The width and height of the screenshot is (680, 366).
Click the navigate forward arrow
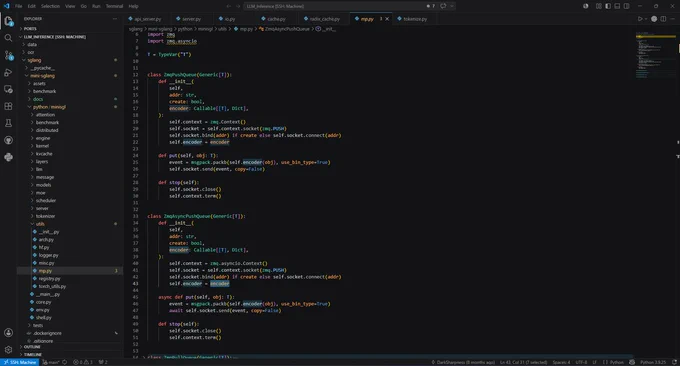(x=238, y=6)
